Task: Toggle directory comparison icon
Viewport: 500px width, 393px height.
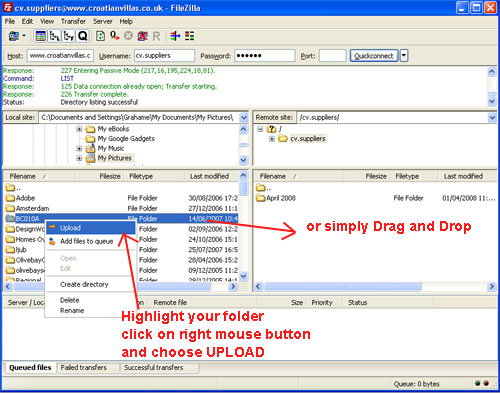Action: pyautogui.click(x=190, y=36)
